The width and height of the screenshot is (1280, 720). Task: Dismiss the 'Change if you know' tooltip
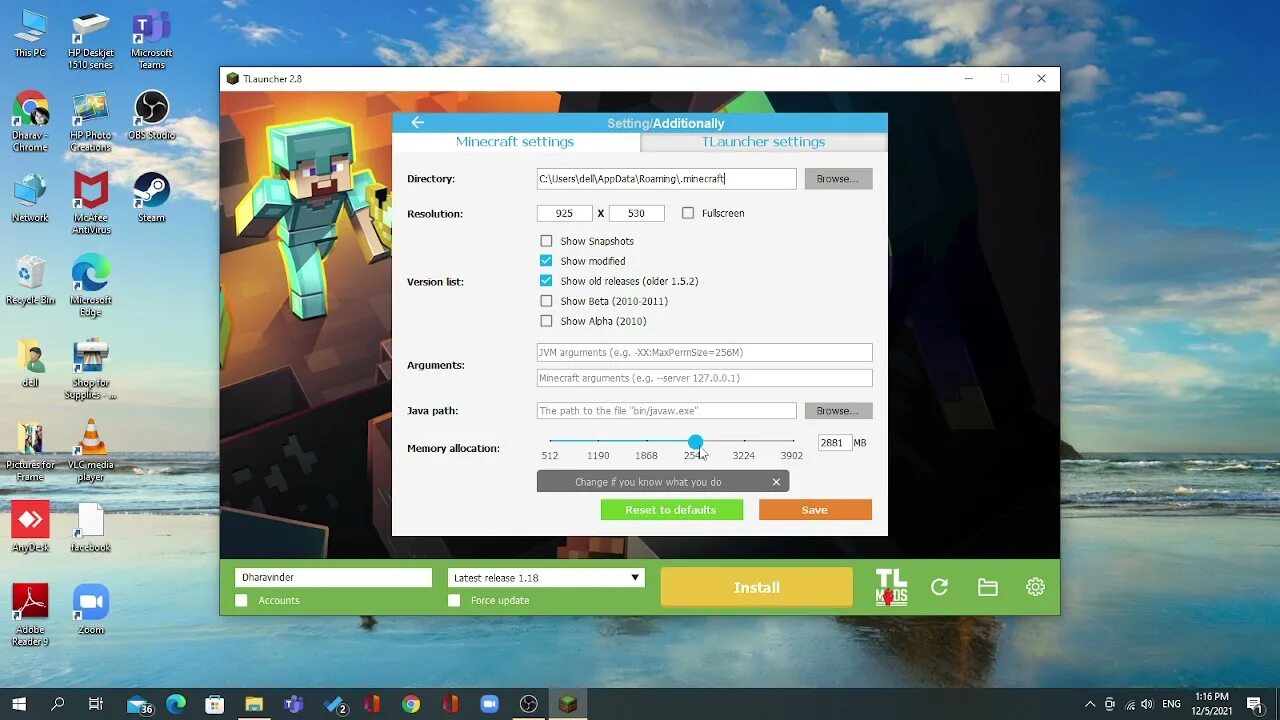pos(776,482)
